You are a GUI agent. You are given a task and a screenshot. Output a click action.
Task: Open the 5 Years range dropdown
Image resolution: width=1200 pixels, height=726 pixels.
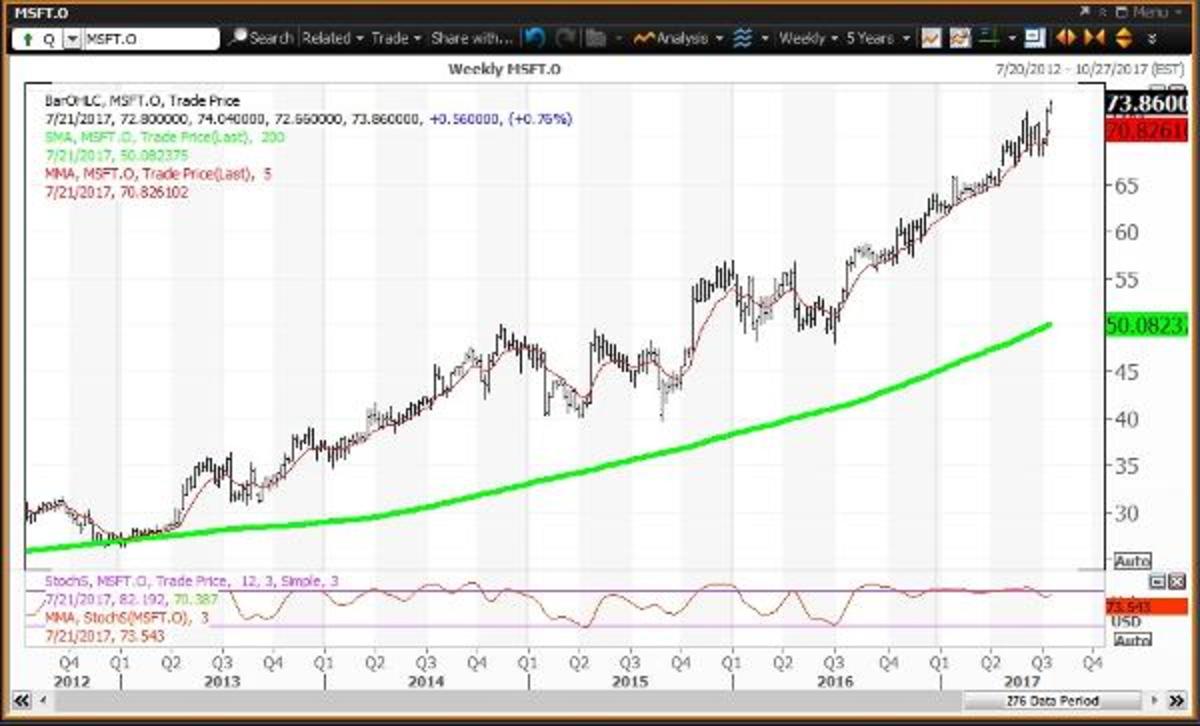[x=877, y=38]
